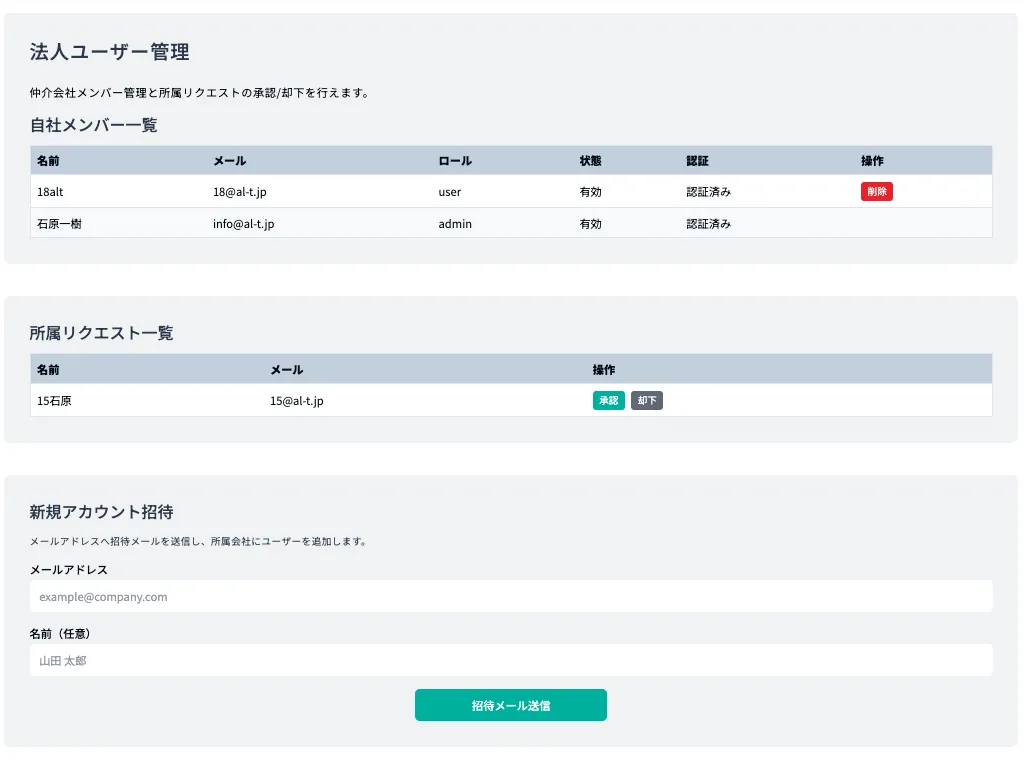Screen dimensions: 1033x760
Task: Delete the 18alt member with 削除 button
Action: 876,192
